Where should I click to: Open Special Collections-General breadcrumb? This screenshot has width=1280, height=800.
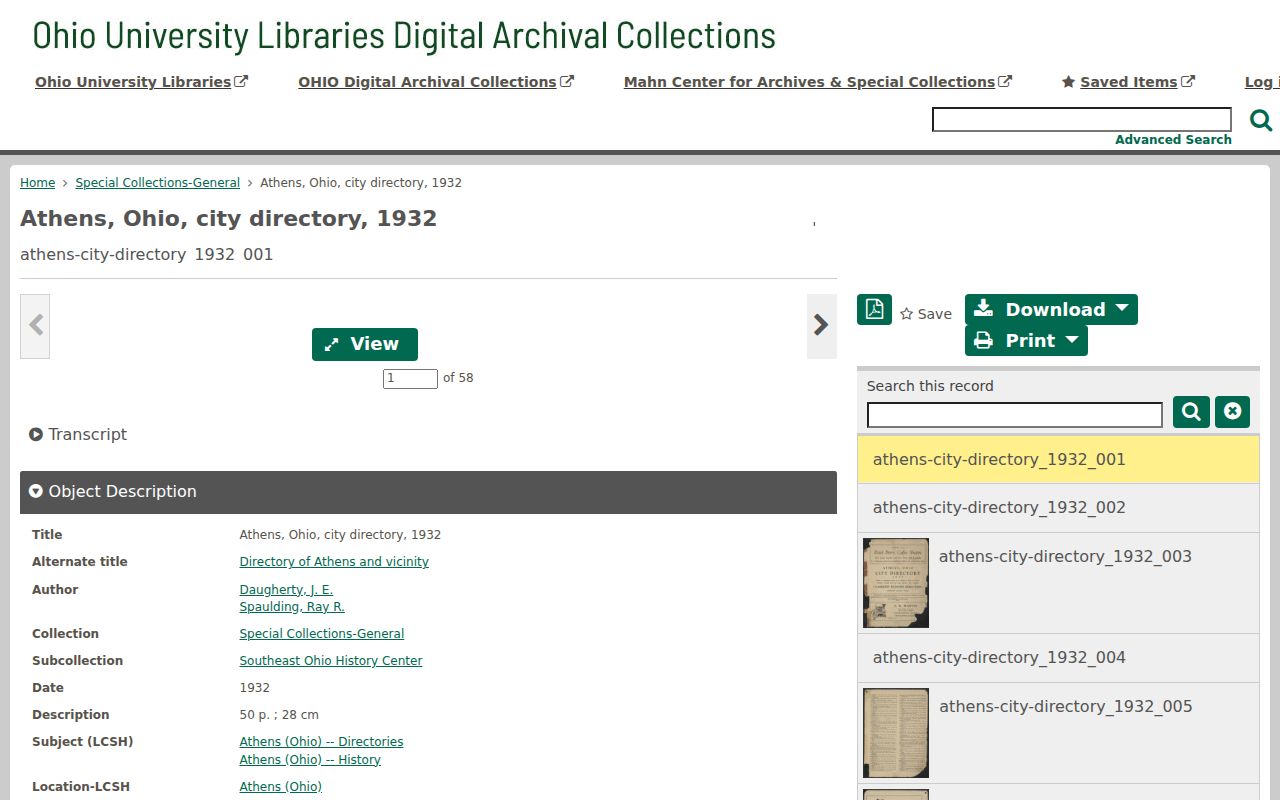point(157,183)
